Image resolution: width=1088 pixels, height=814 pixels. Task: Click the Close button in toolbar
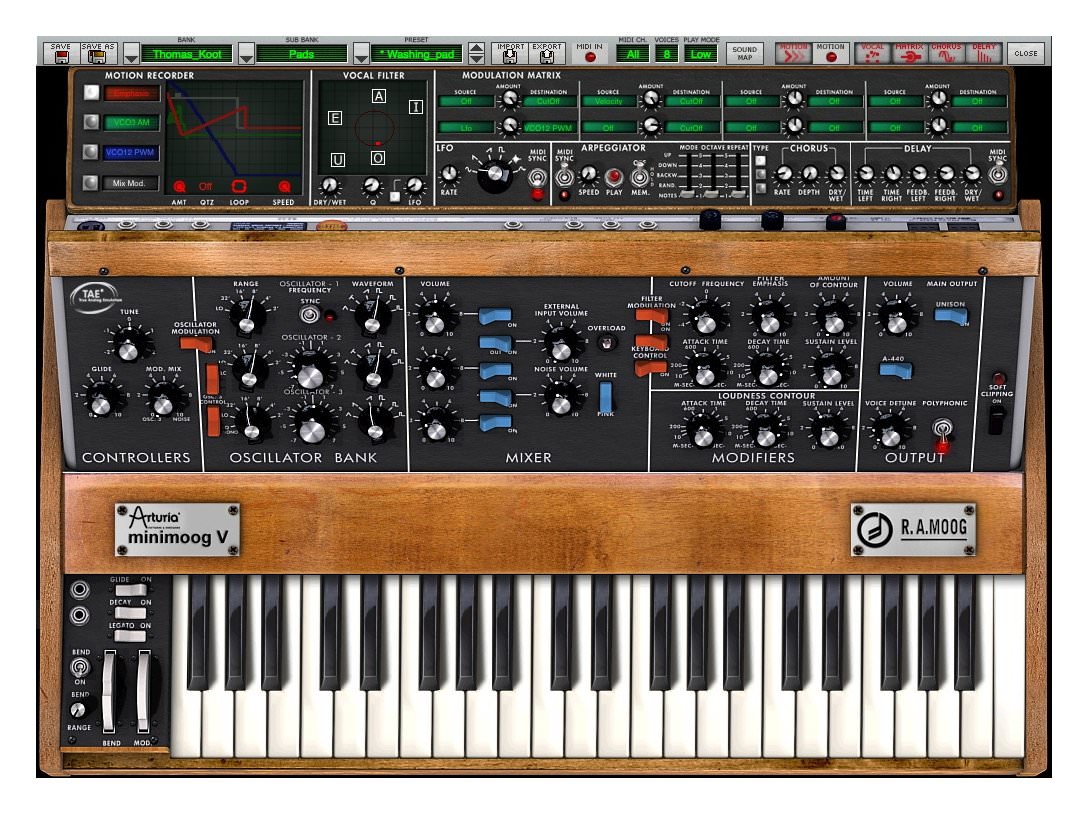coord(1026,53)
